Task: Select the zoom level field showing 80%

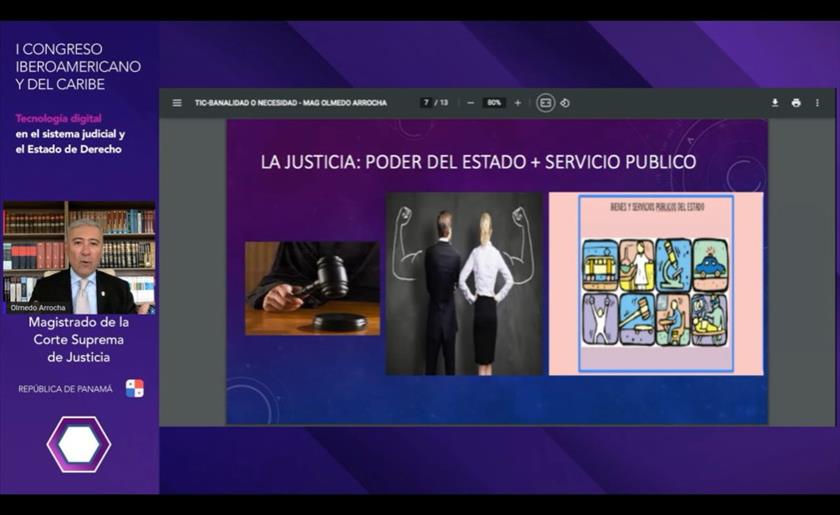Action: [x=494, y=102]
